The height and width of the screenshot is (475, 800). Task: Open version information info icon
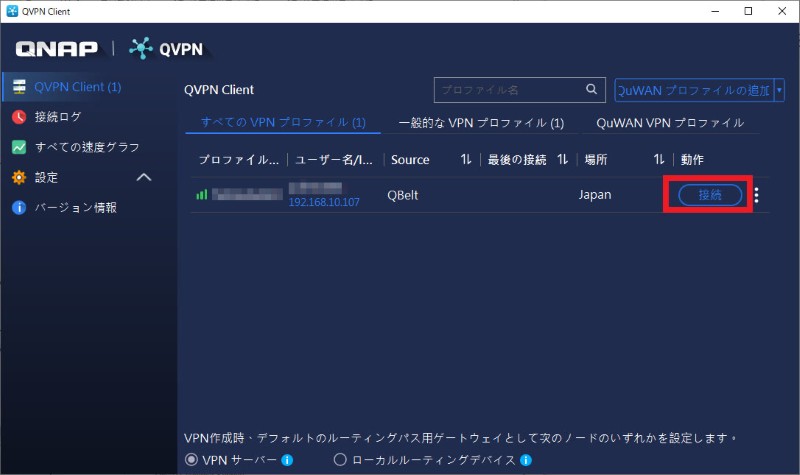pos(19,207)
